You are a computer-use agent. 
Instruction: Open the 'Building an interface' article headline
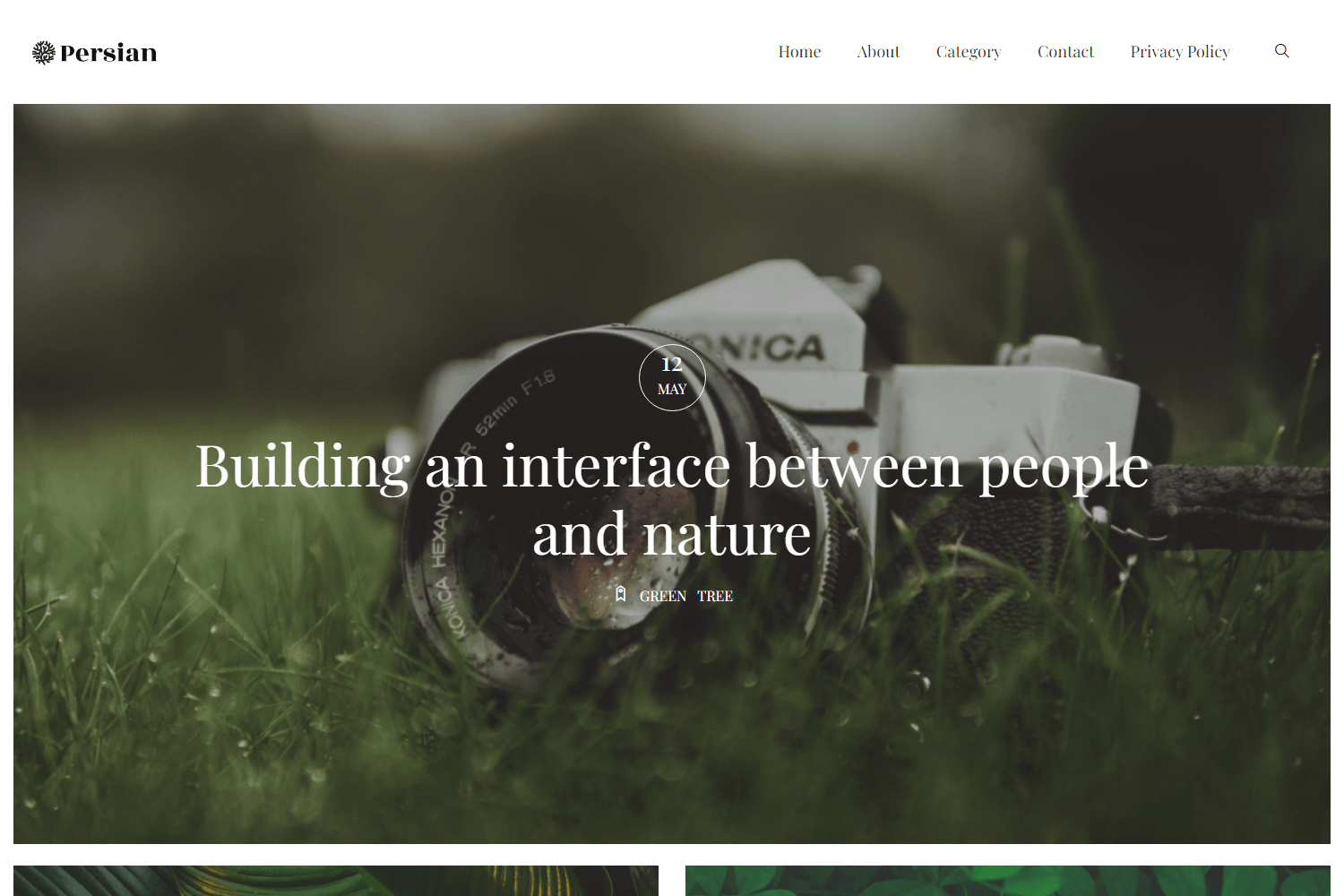coord(672,500)
